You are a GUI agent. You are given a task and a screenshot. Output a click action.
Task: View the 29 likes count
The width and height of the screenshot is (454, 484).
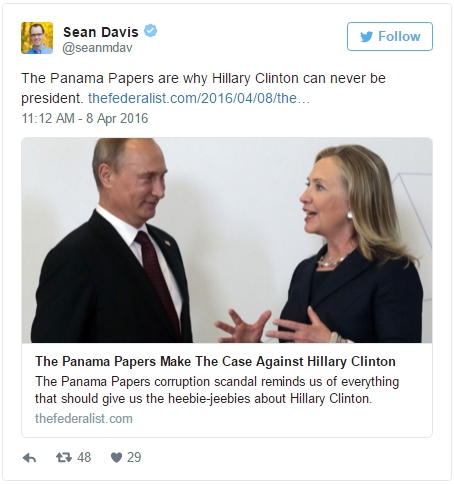pyautogui.click(x=134, y=457)
